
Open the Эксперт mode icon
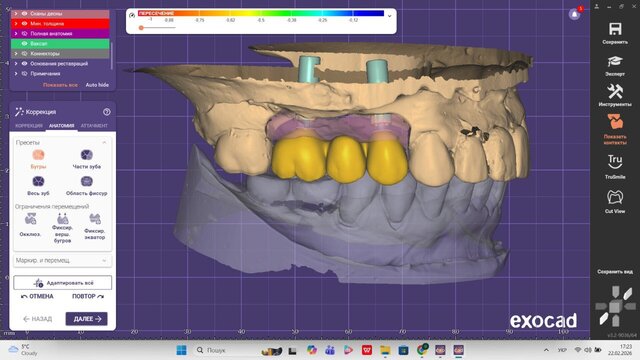click(x=615, y=62)
